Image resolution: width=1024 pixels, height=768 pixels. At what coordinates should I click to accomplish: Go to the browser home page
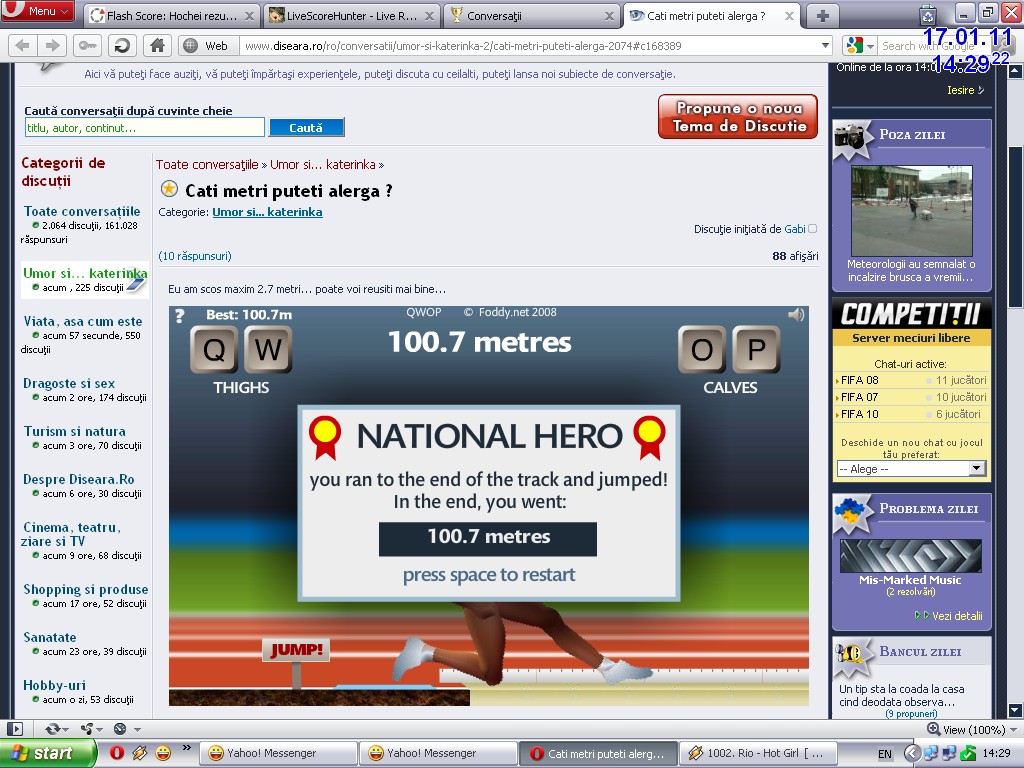156,45
